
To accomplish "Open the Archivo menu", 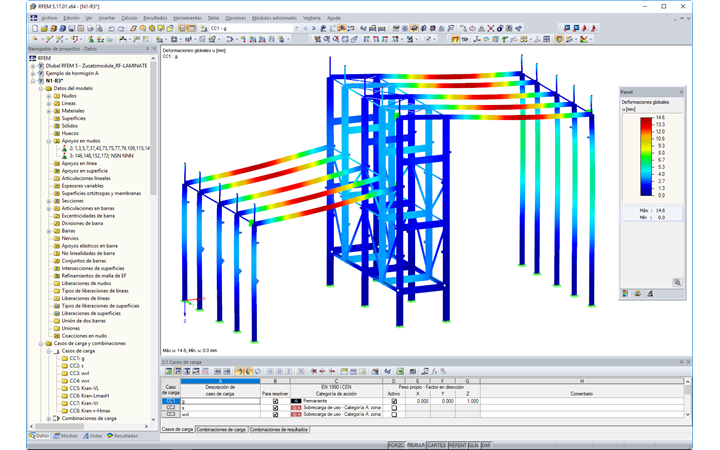I will [49, 18].
